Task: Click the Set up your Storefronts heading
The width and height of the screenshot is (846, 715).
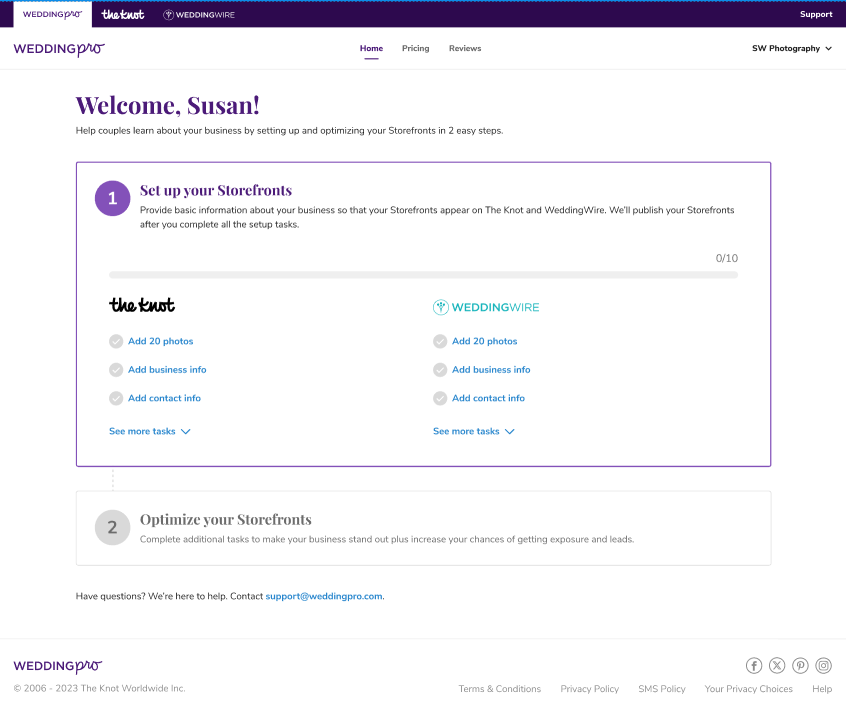Action: pos(216,190)
